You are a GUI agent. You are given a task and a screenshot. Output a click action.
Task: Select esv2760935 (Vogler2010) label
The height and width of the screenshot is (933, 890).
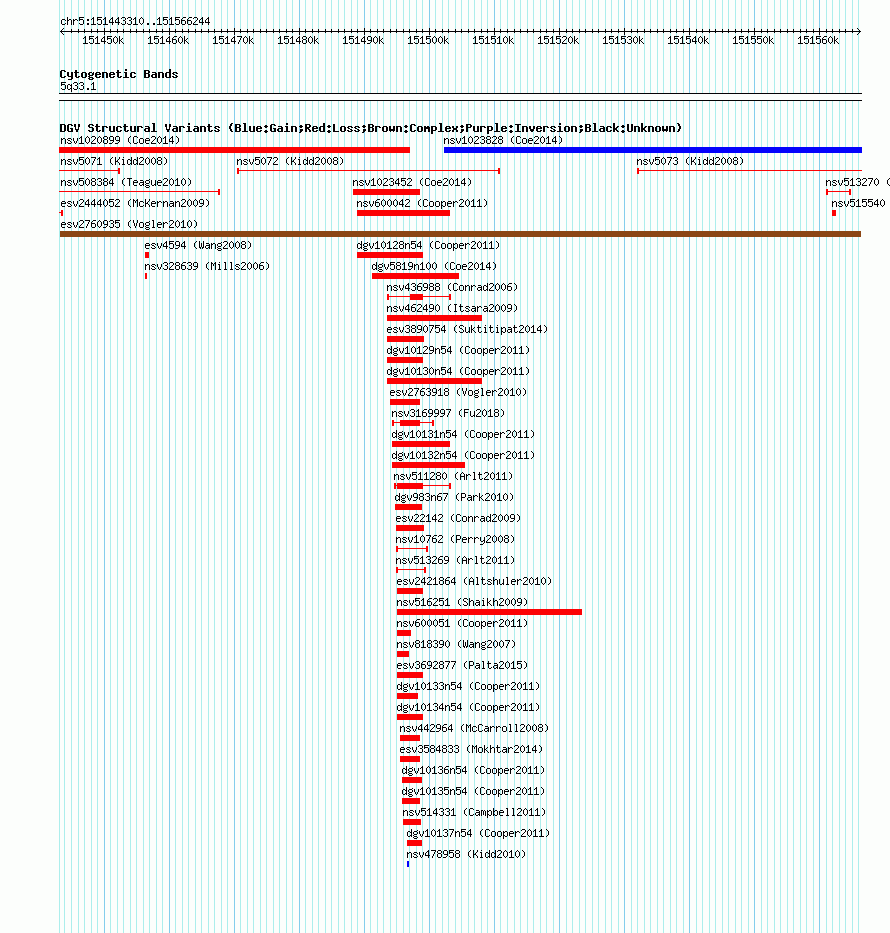129,224
